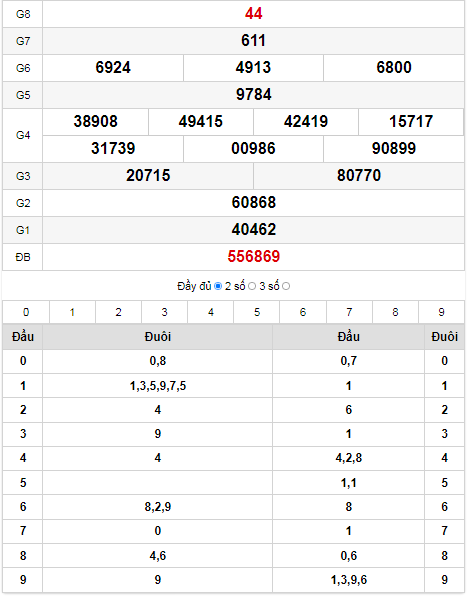Click the G8 prize number 44
469x597 pixels.
(x=254, y=14)
